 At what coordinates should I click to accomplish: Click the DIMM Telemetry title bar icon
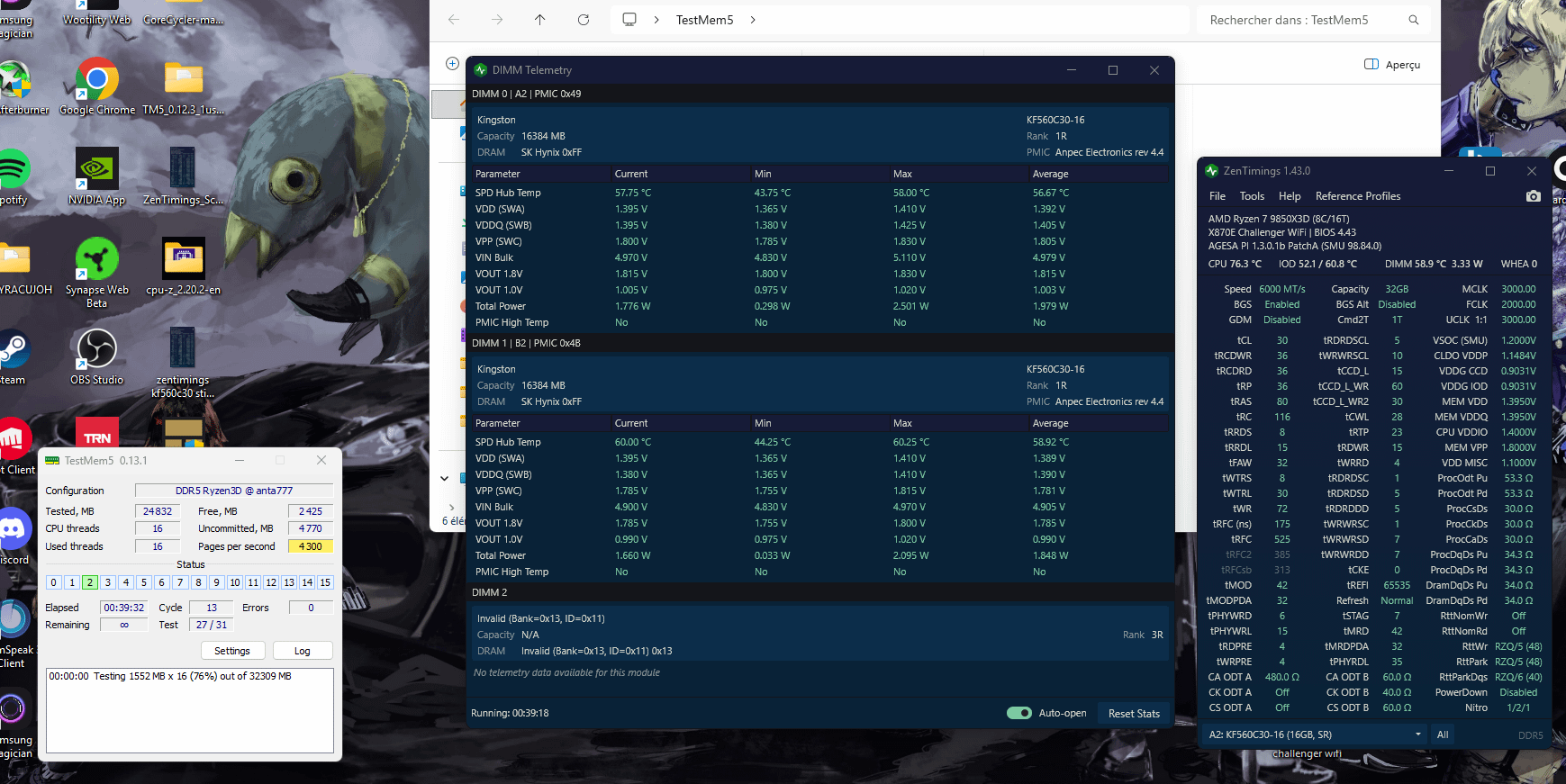[481, 70]
